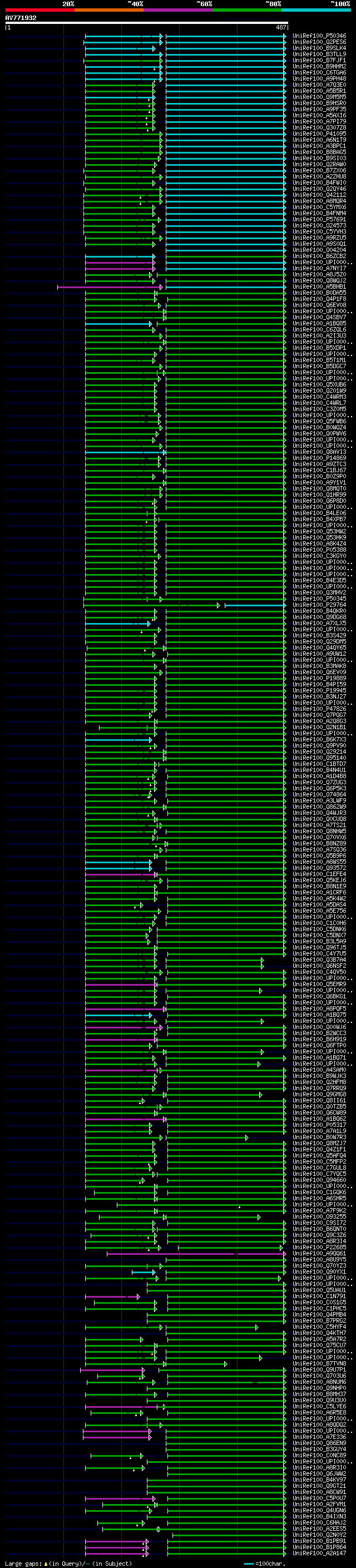The height and width of the screenshot is (1568, 356).
Task: Select hit label UniRef100_A7E336
Action: [x=319, y=1437]
